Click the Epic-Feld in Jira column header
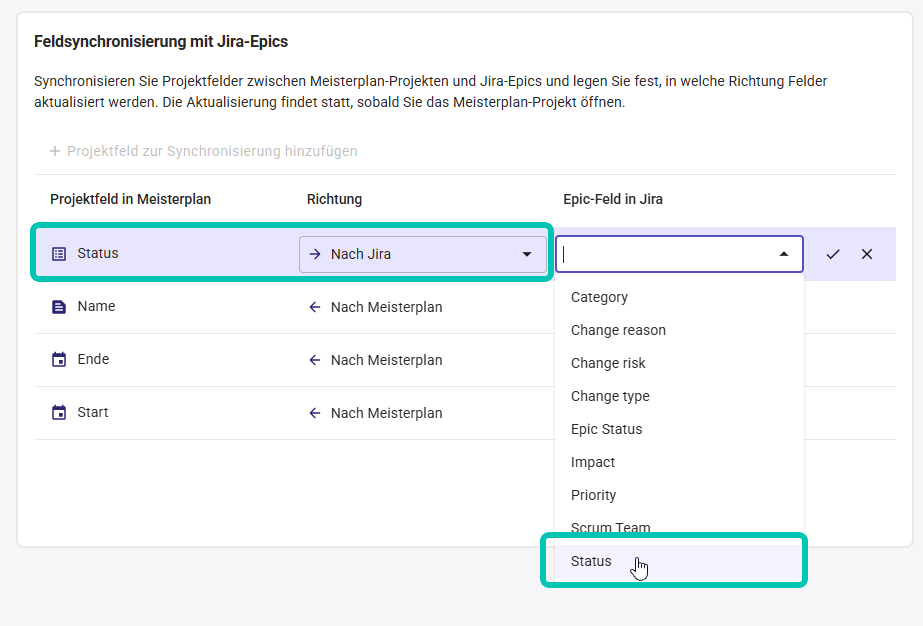This screenshot has height=626, width=923. [x=613, y=200]
